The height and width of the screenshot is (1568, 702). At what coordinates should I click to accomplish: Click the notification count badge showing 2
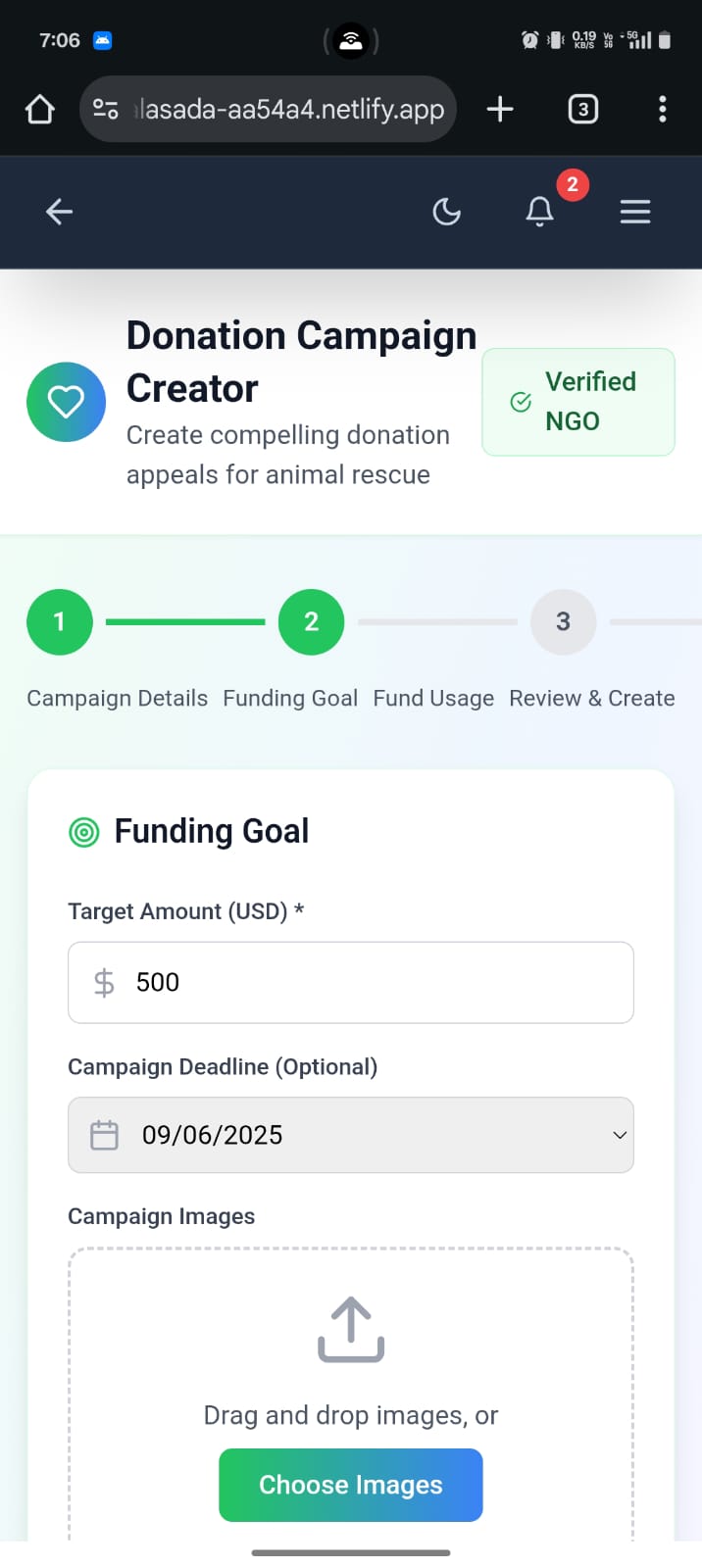573,183
